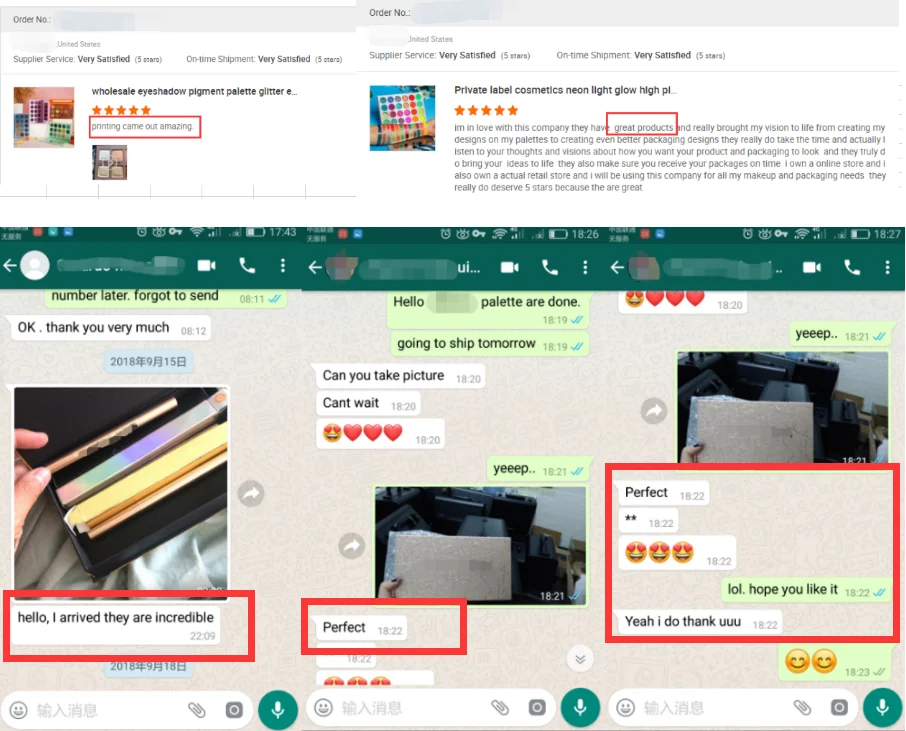Image resolution: width=906 pixels, height=731 pixels.
Task: Open eyeshadow pigment palette product thumbnail
Action: 44,117
